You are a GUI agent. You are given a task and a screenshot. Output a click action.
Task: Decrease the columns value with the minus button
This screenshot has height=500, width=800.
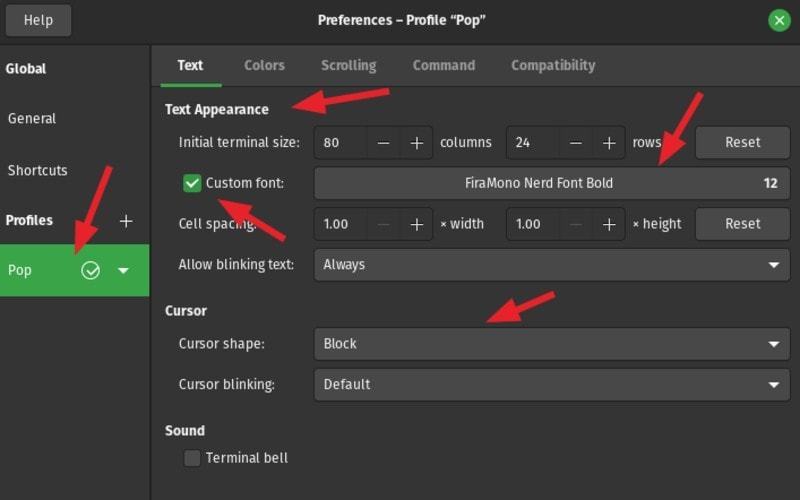pos(384,143)
